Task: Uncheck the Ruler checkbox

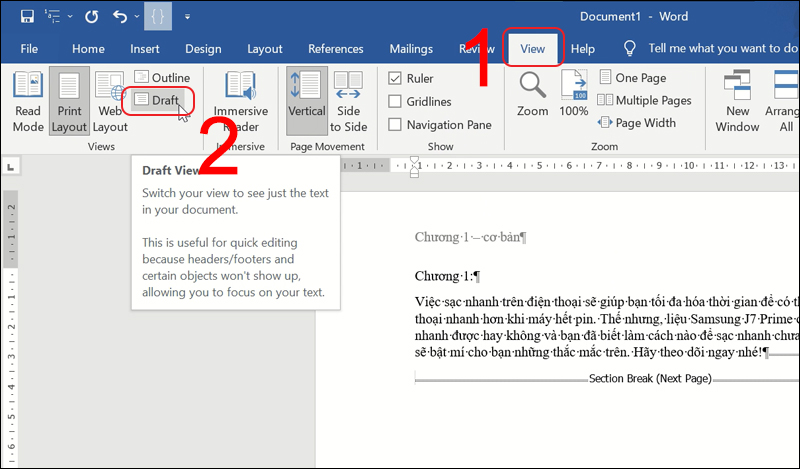Action: pos(396,78)
